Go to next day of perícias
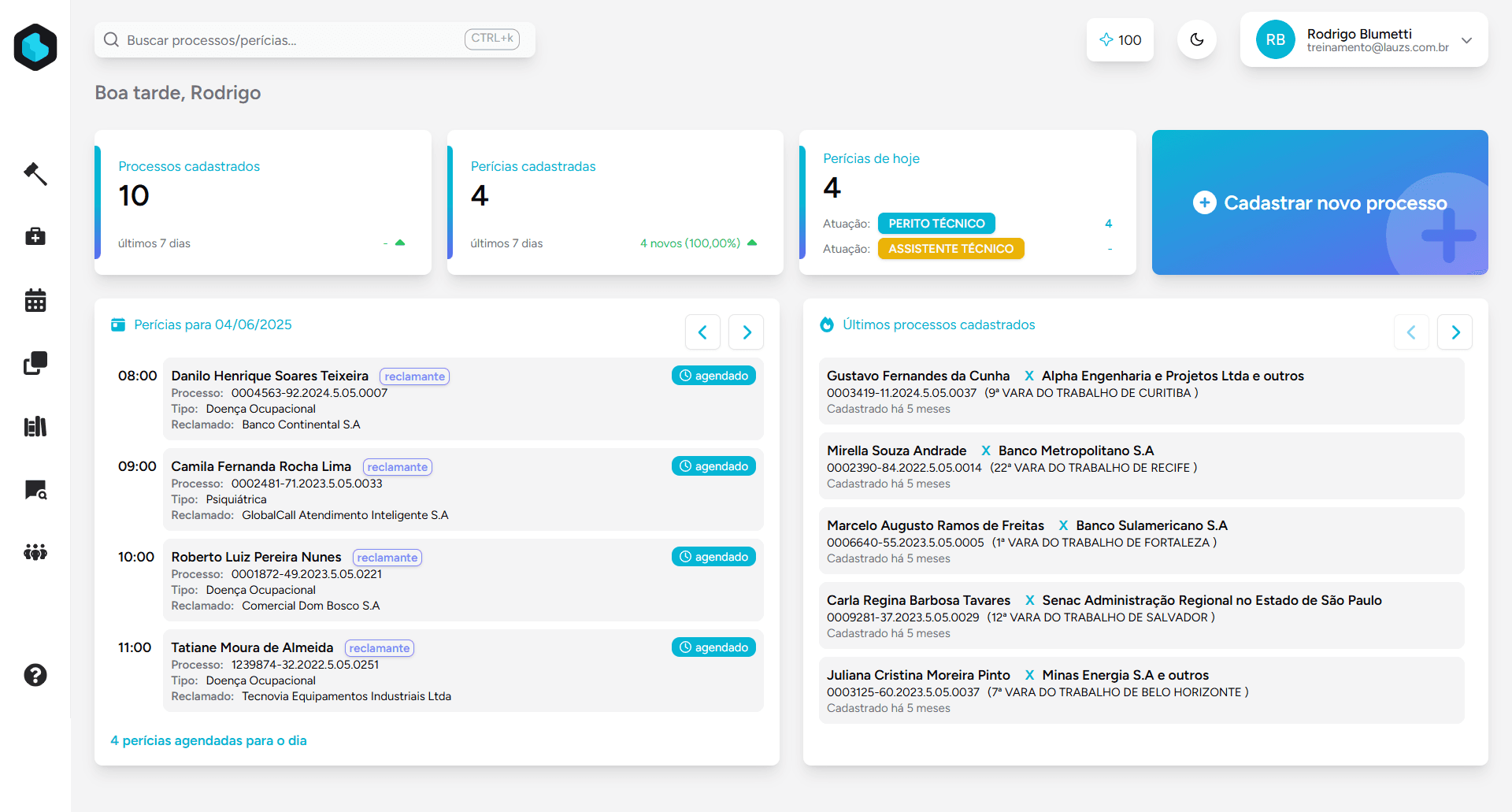The width and height of the screenshot is (1512, 812). point(746,332)
